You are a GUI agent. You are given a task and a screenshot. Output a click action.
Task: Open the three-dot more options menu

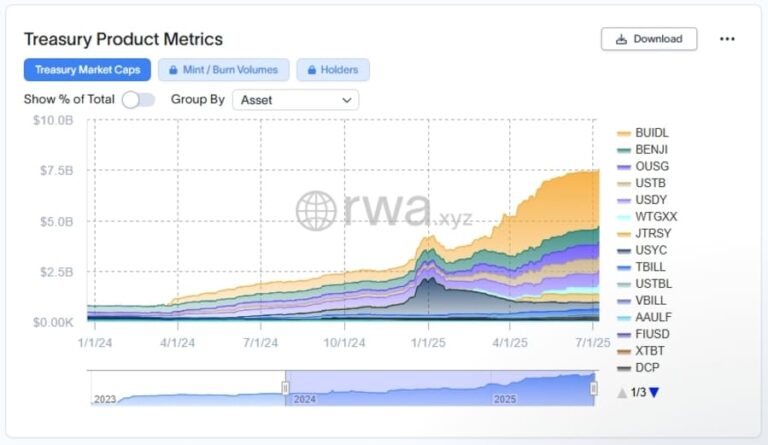[727, 39]
